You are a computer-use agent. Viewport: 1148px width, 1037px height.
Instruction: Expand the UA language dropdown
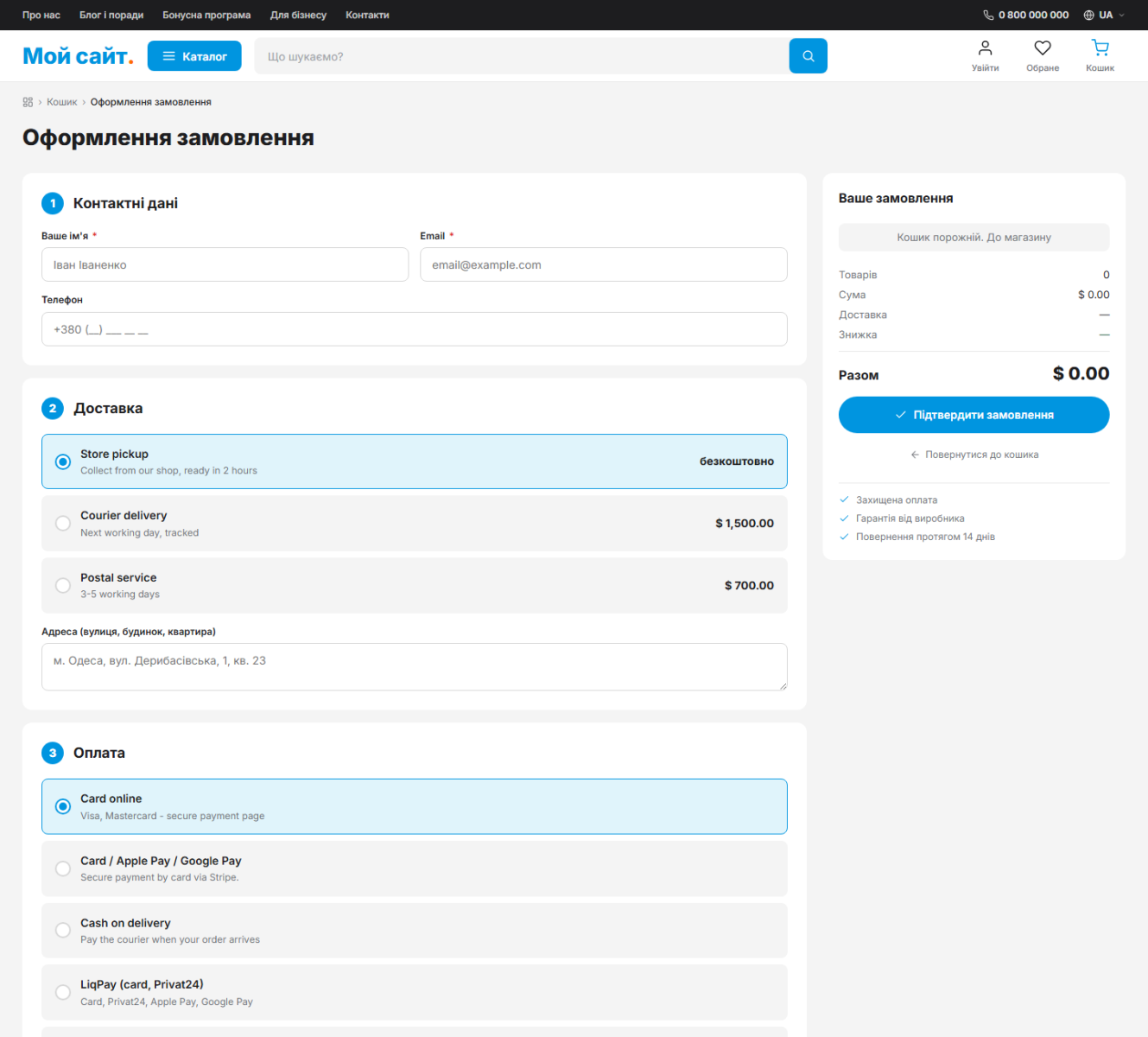tap(1105, 15)
